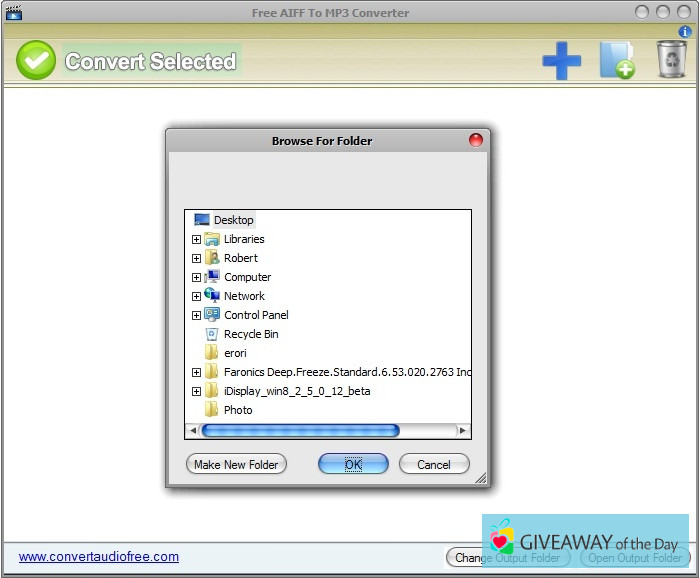Select the erori folder label

point(235,353)
